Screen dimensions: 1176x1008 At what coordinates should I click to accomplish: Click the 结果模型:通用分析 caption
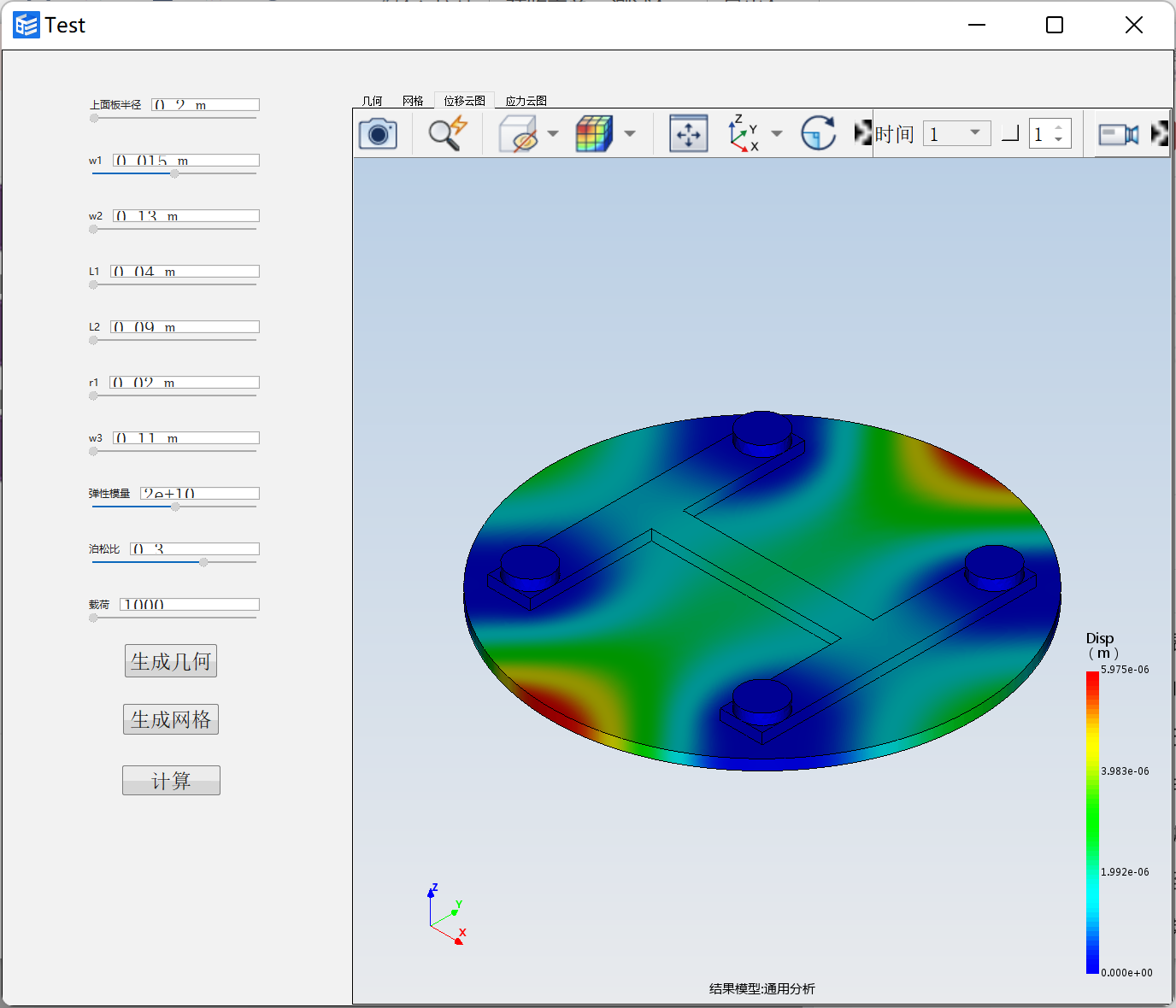tap(762, 988)
